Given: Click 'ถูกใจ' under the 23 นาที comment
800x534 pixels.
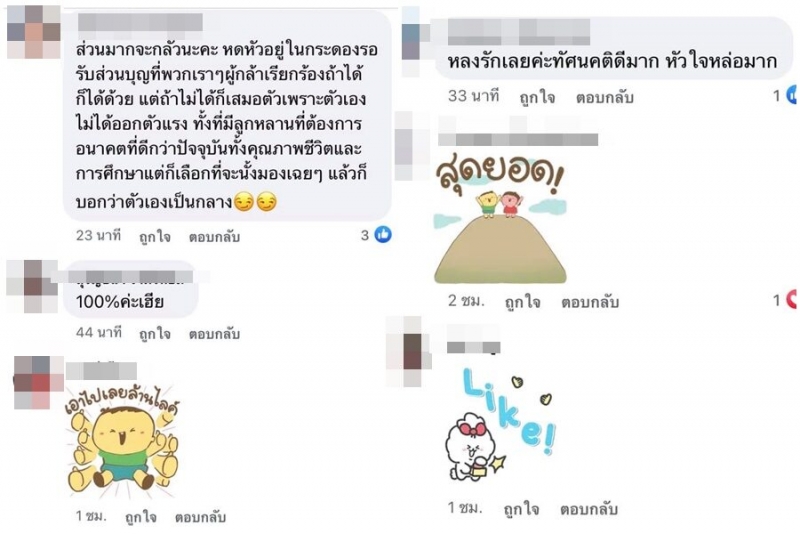Looking at the screenshot, I should tap(155, 237).
